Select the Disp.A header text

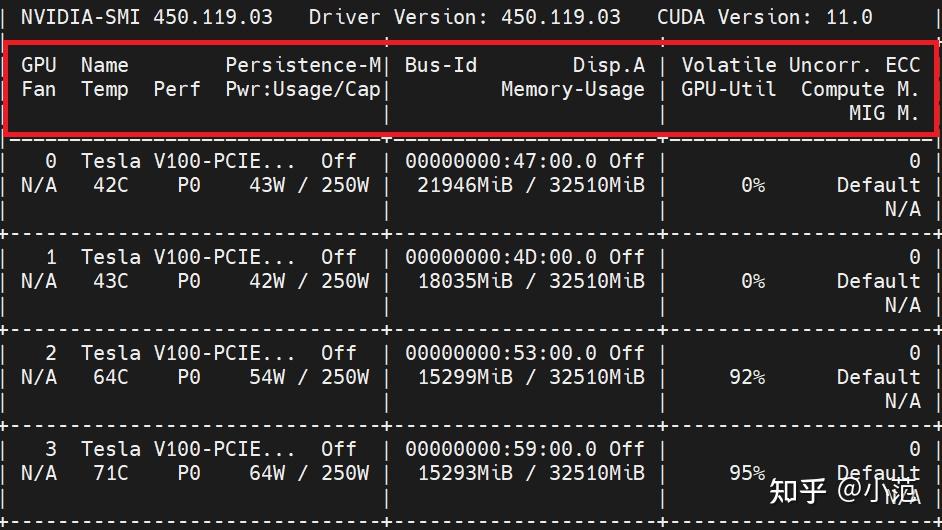click(609, 65)
